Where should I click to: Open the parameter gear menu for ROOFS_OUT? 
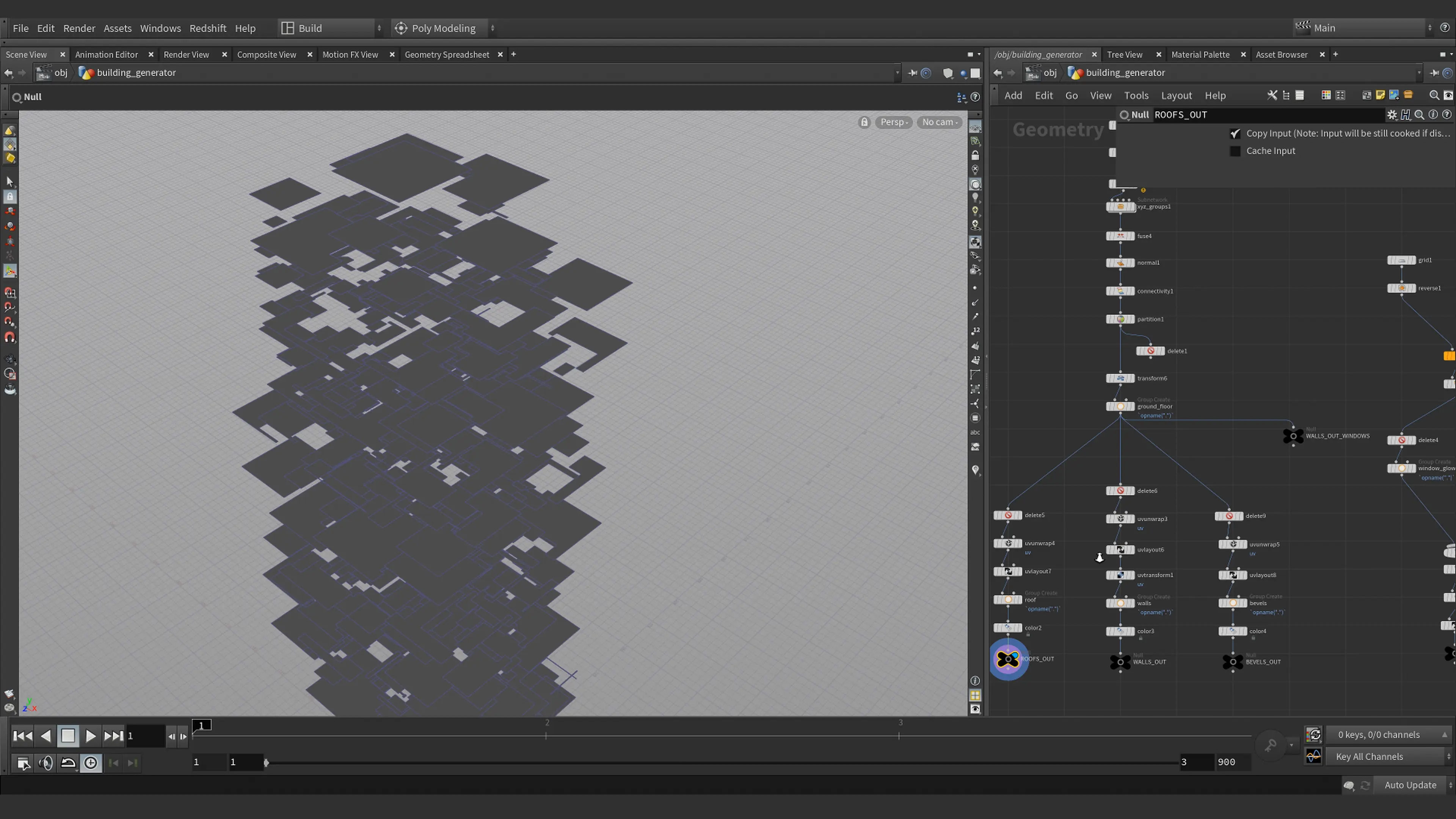click(1392, 115)
